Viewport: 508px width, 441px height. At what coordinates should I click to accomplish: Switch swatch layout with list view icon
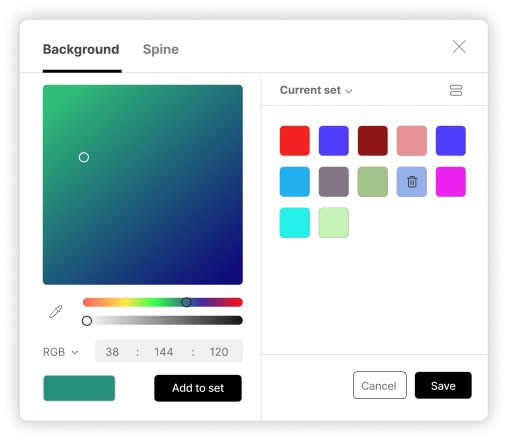pos(456,90)
